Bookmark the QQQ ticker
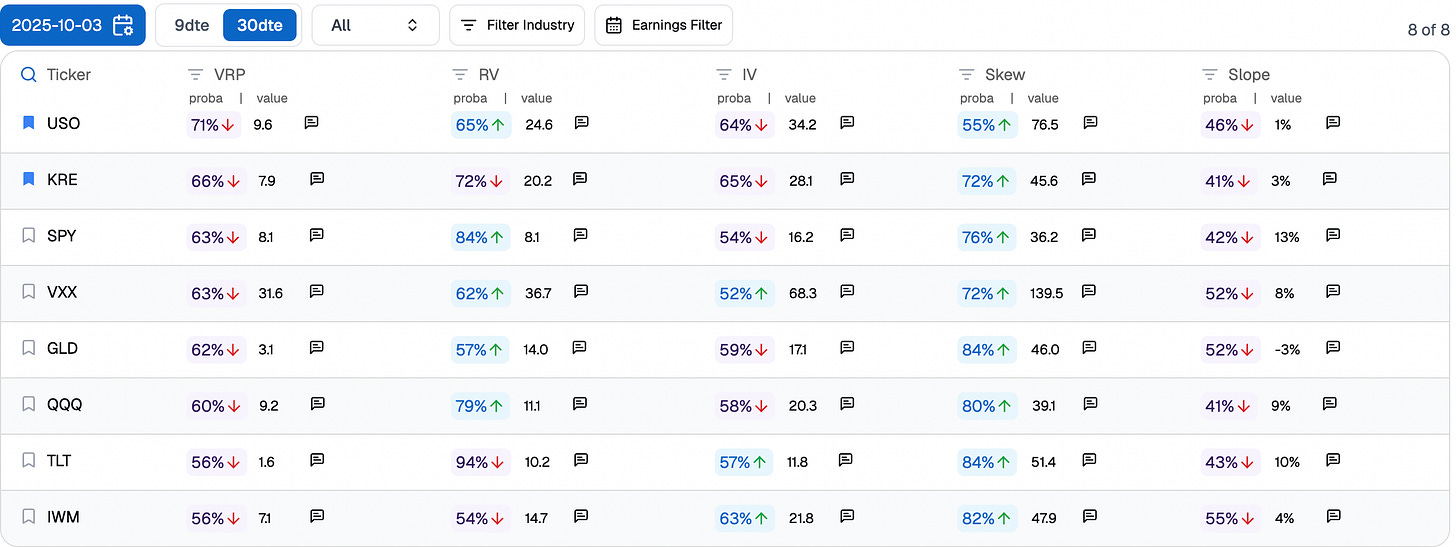The width and height of the screenshot is (1456, 547). coord(28,404)
